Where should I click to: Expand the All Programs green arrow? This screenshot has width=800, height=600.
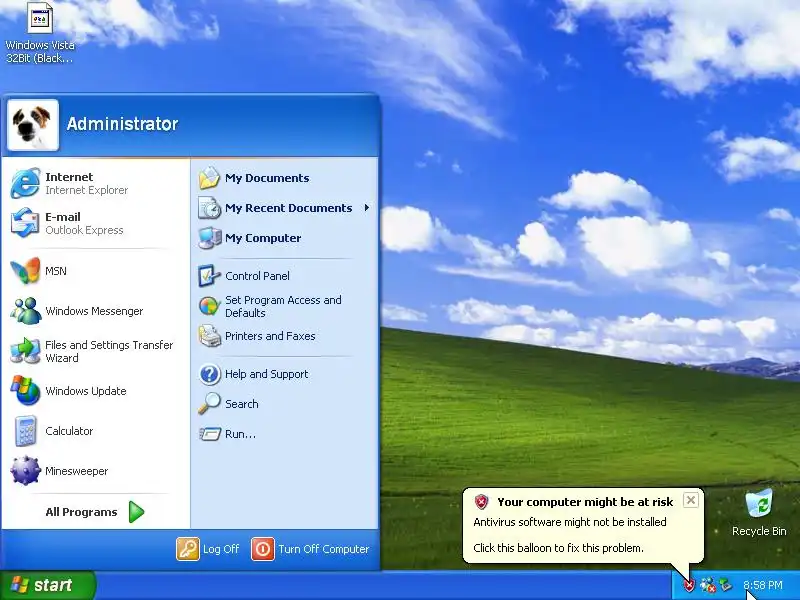click(x=136, y=512)
